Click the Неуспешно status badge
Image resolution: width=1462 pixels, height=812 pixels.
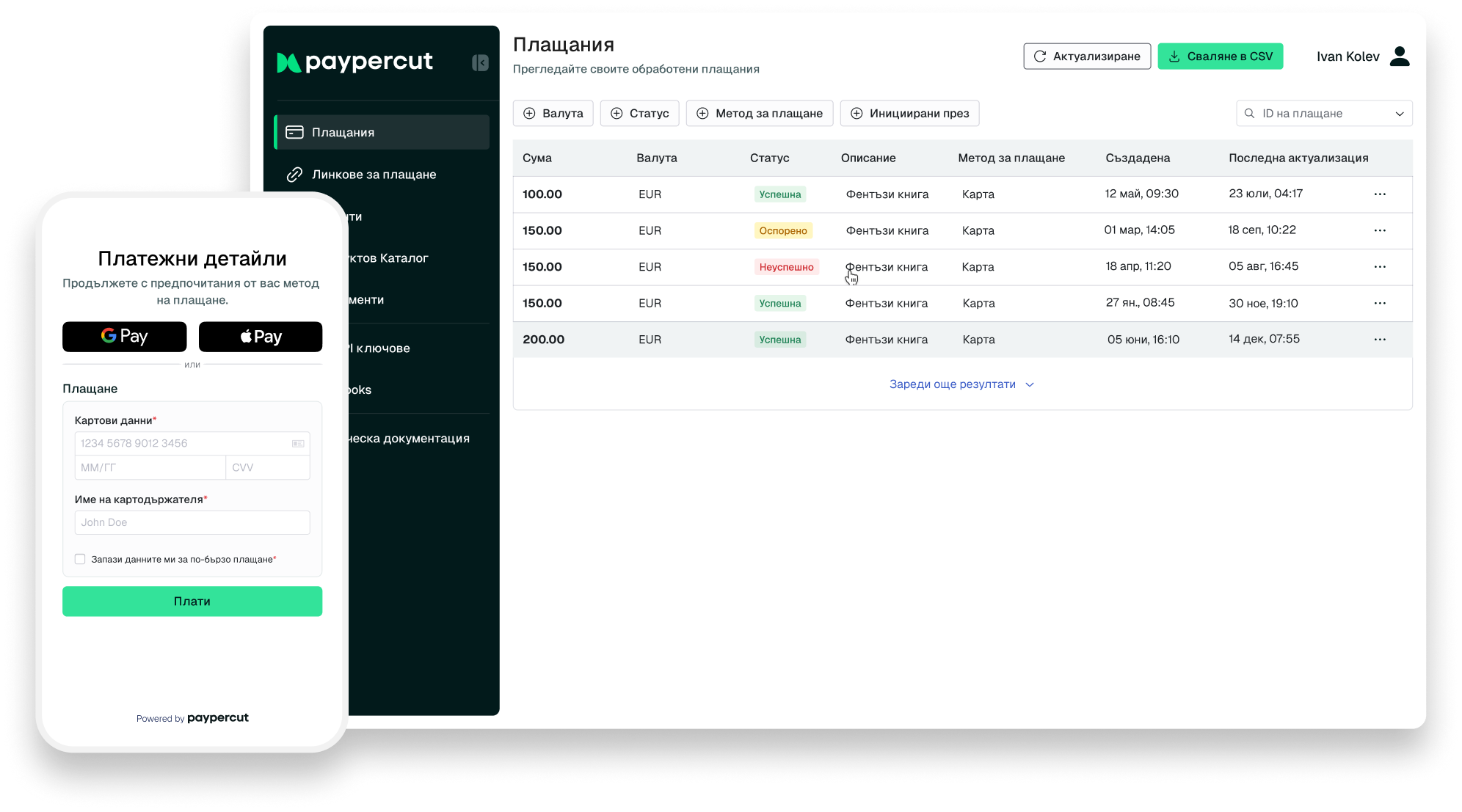[786, 267]
